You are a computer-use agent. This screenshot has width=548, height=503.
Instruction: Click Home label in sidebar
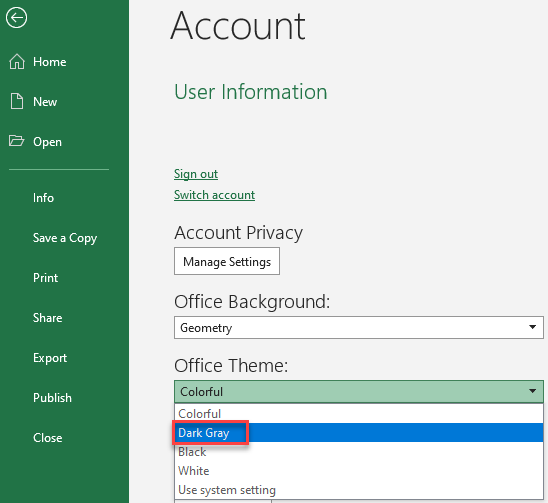pyautogui.click(x=50, y=62)
